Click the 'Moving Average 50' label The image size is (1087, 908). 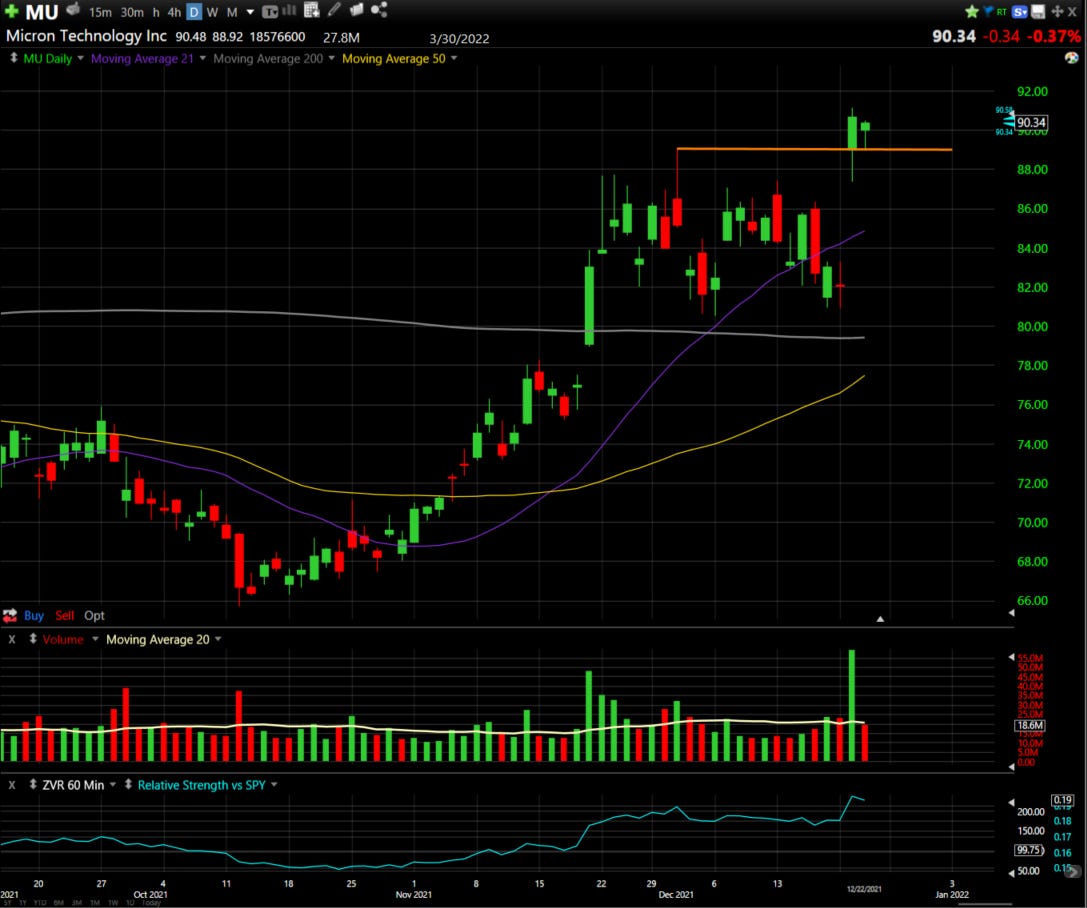point(394,59)
